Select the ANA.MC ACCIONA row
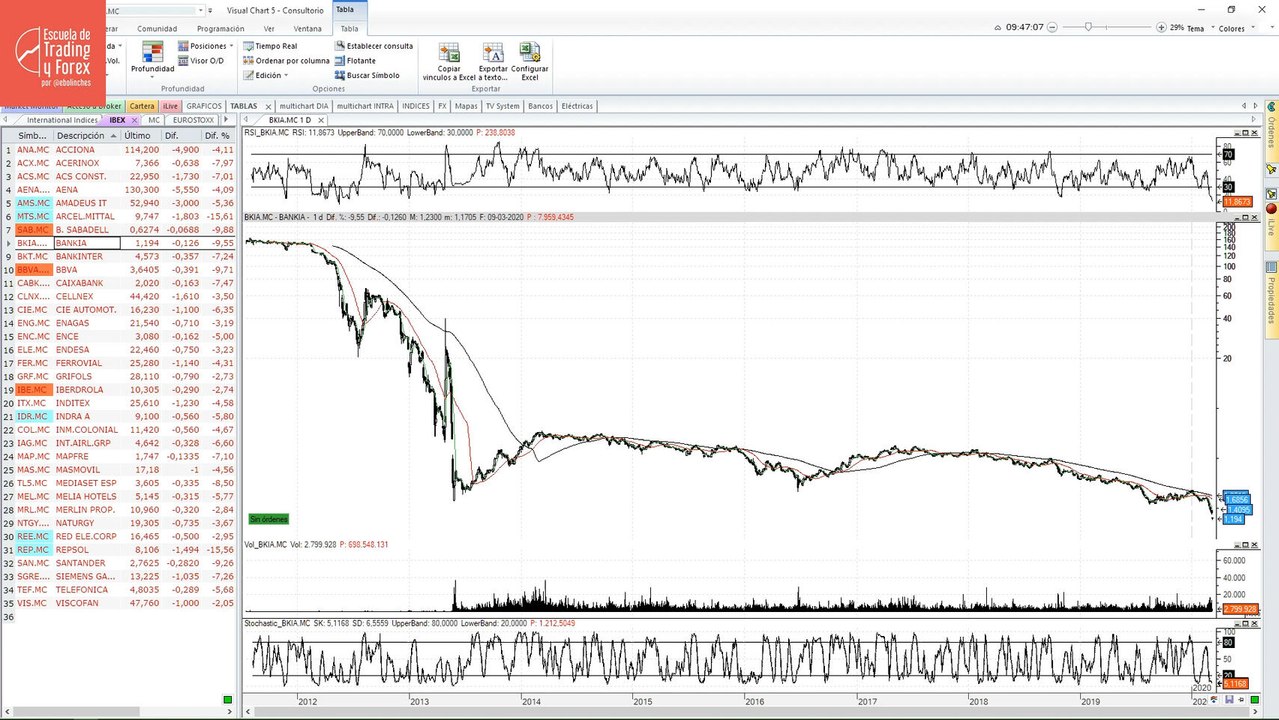The height and width of the screenshot is (720, 1279). [118, 150]
